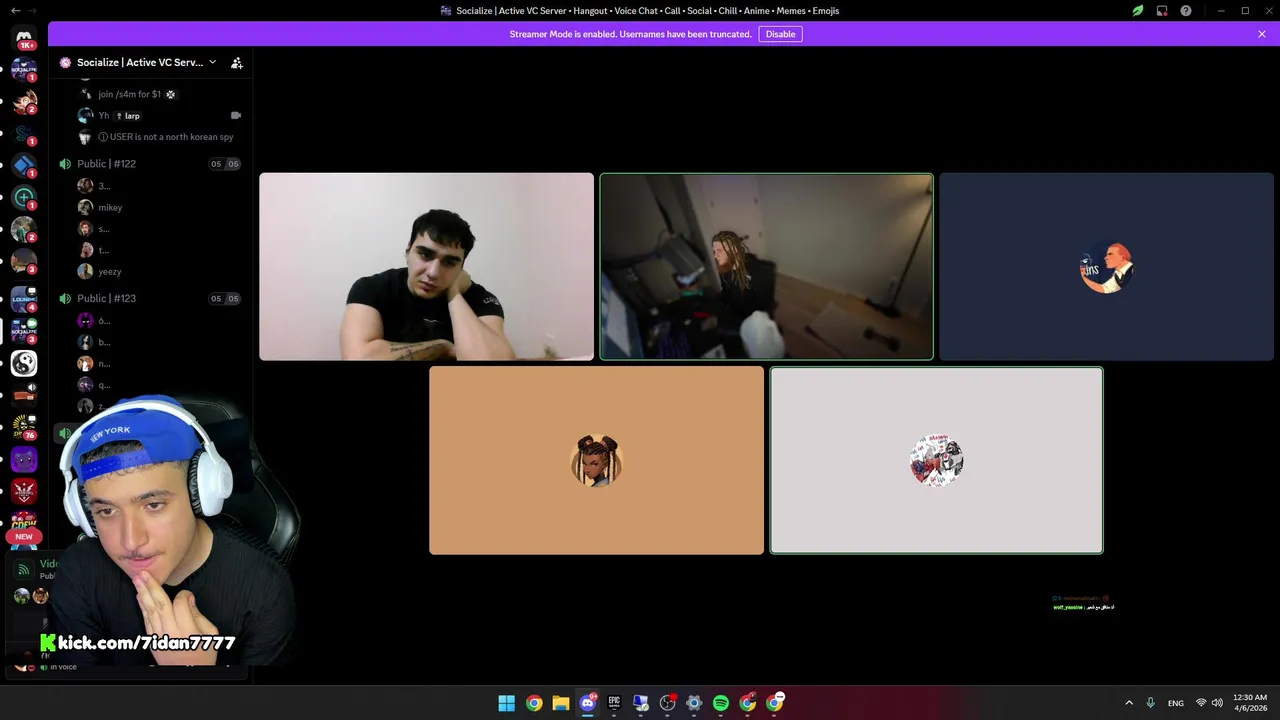This screenshot has width=1280, height=720.
Task: Open ENG language selector in taskbar
Action: click(1176, 703)
